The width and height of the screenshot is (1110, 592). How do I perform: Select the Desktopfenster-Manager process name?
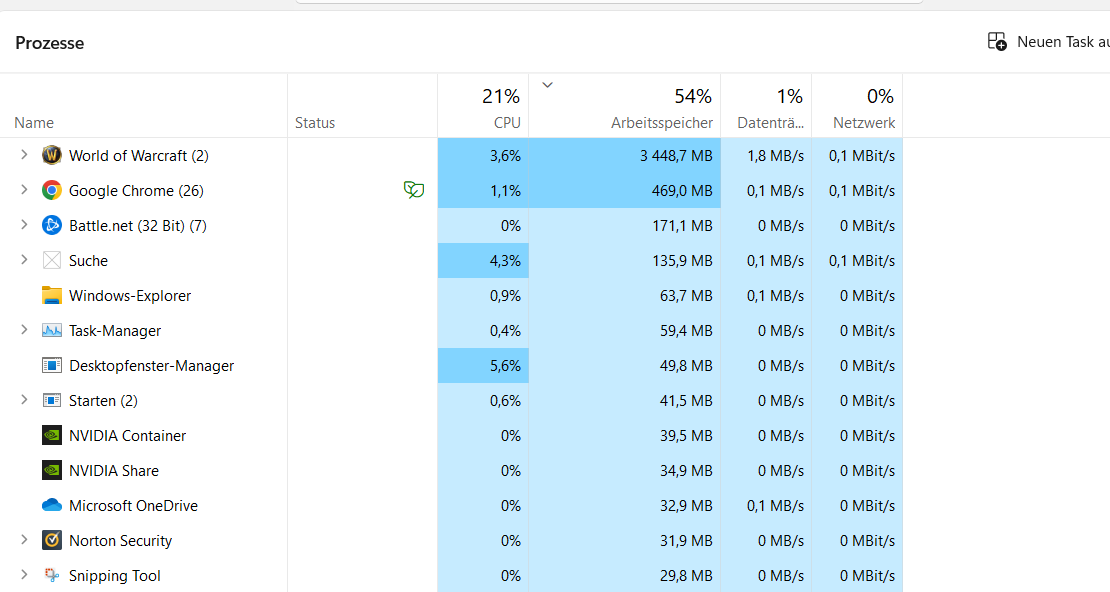pos(151,365)
